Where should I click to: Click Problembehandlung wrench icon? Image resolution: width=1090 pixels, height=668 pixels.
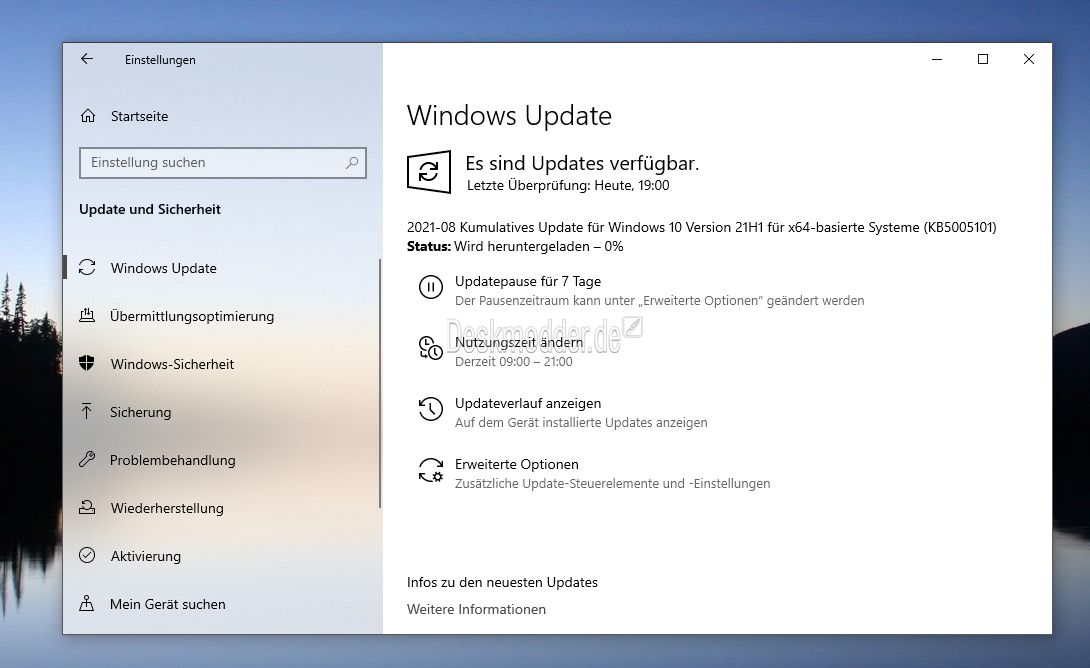tap(87, 459)
